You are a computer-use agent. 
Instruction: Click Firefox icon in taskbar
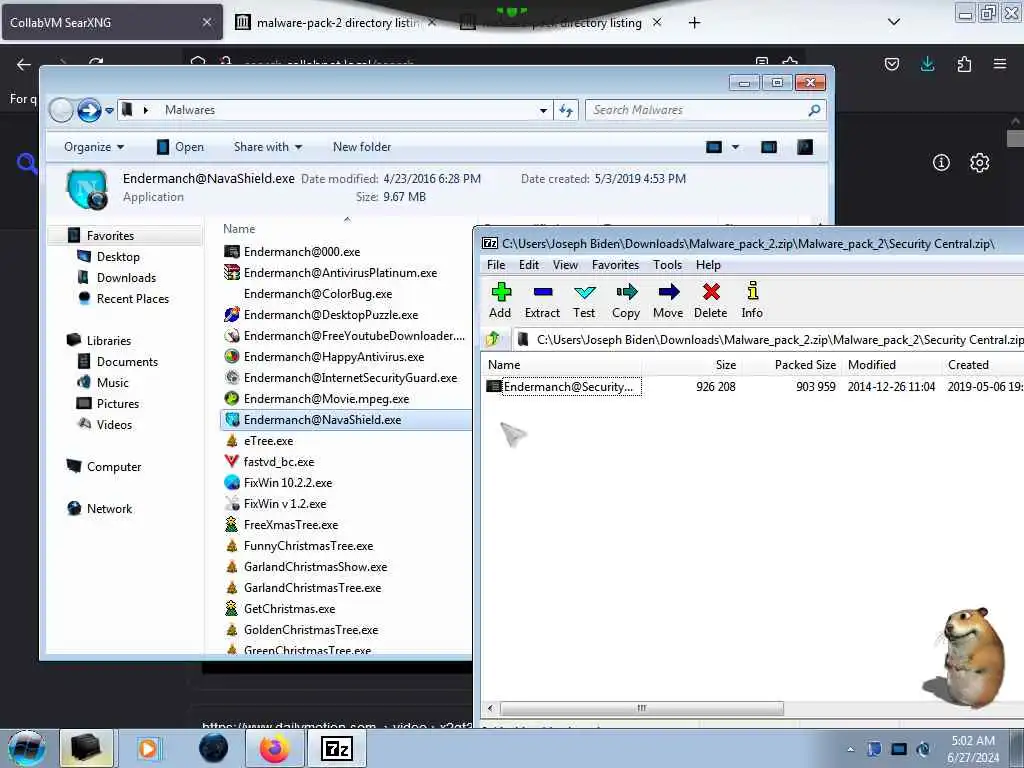(x=274, y=748)
